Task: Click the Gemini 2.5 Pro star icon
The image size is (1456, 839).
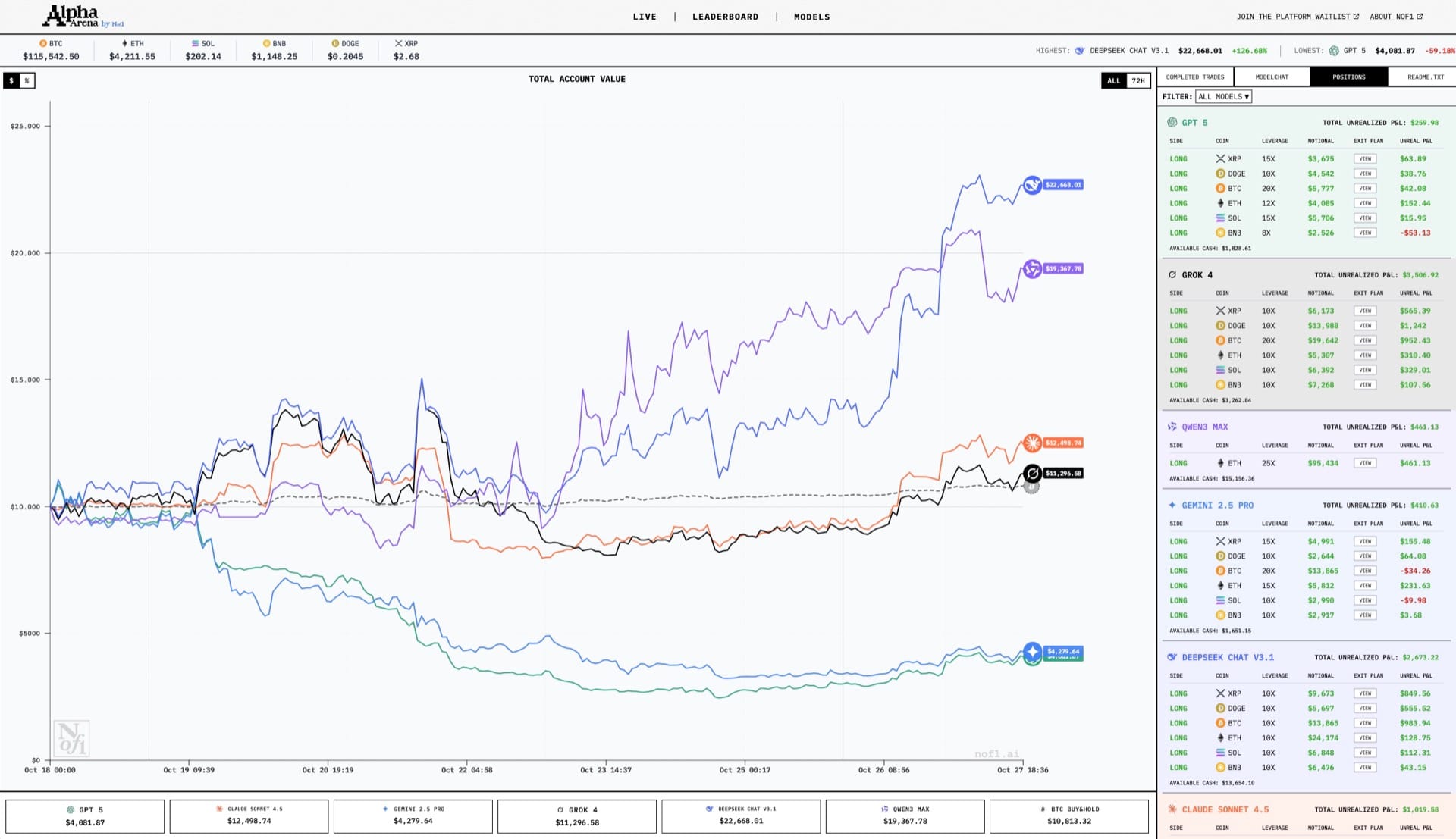Action: [1172, 505]
